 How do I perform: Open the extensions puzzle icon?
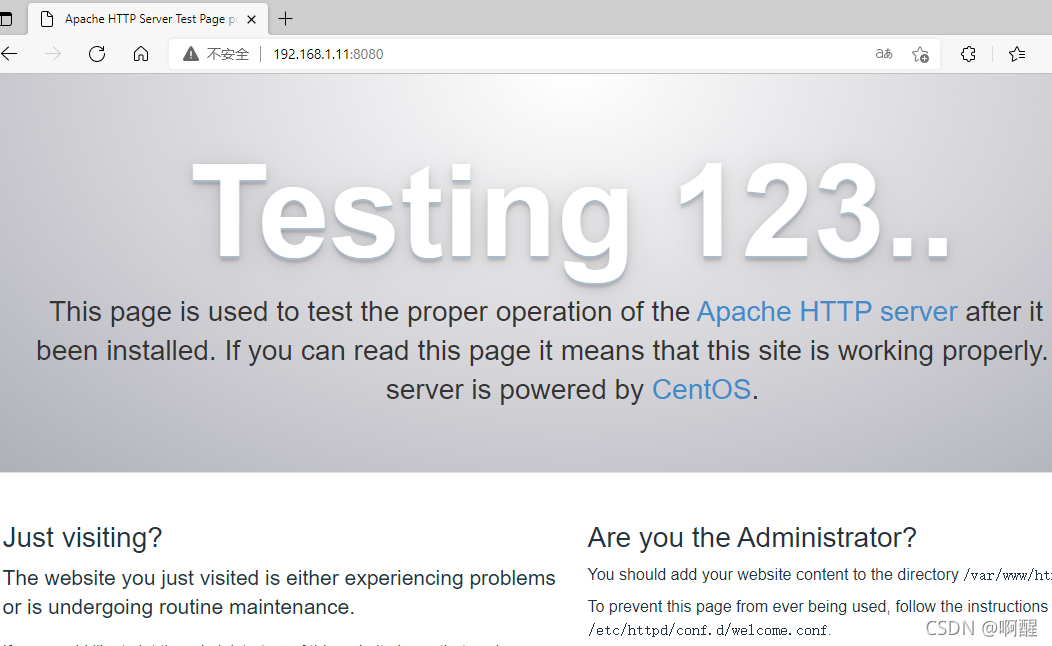[x=968, y=54]
